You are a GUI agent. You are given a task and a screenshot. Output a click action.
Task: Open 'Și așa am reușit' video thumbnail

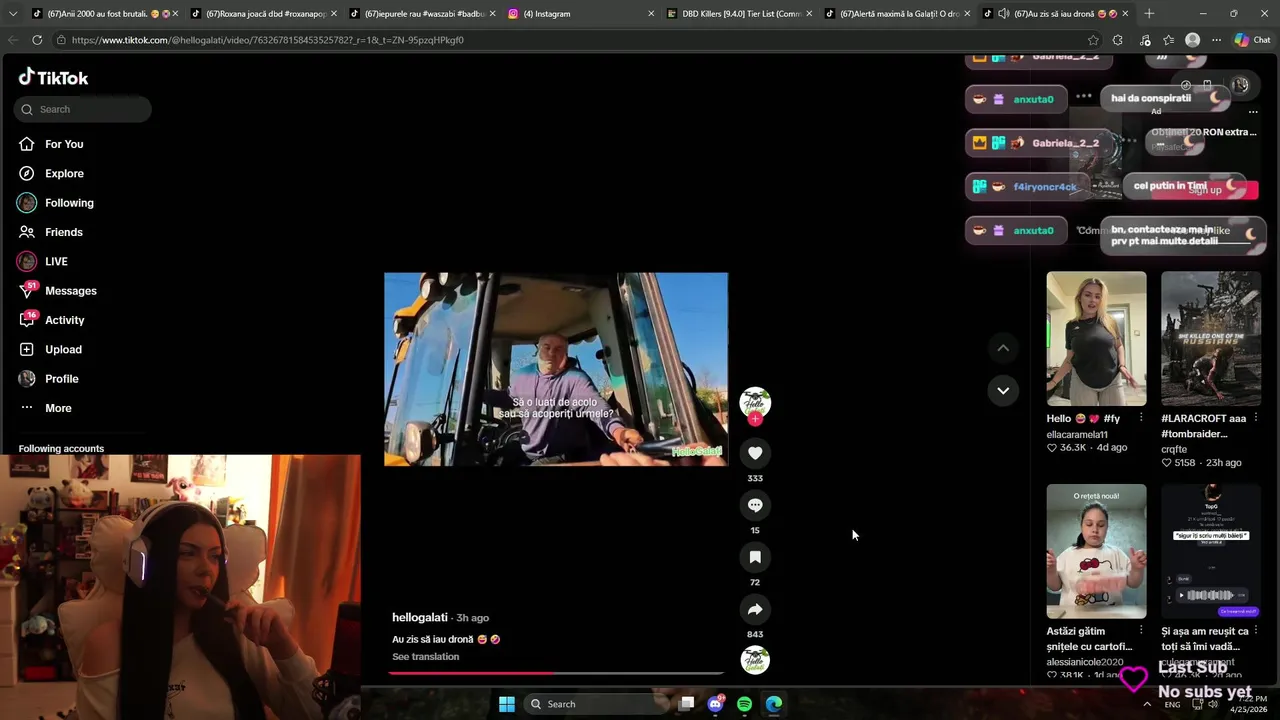1210,551
